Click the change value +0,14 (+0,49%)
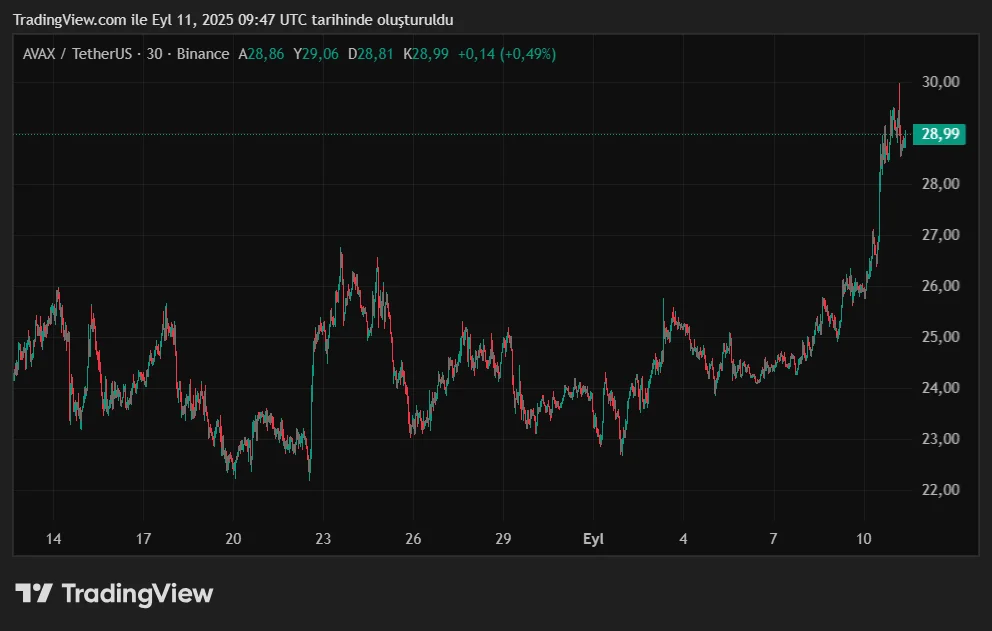Viewport: 992px width, 631px height. (x=507, y=54)
